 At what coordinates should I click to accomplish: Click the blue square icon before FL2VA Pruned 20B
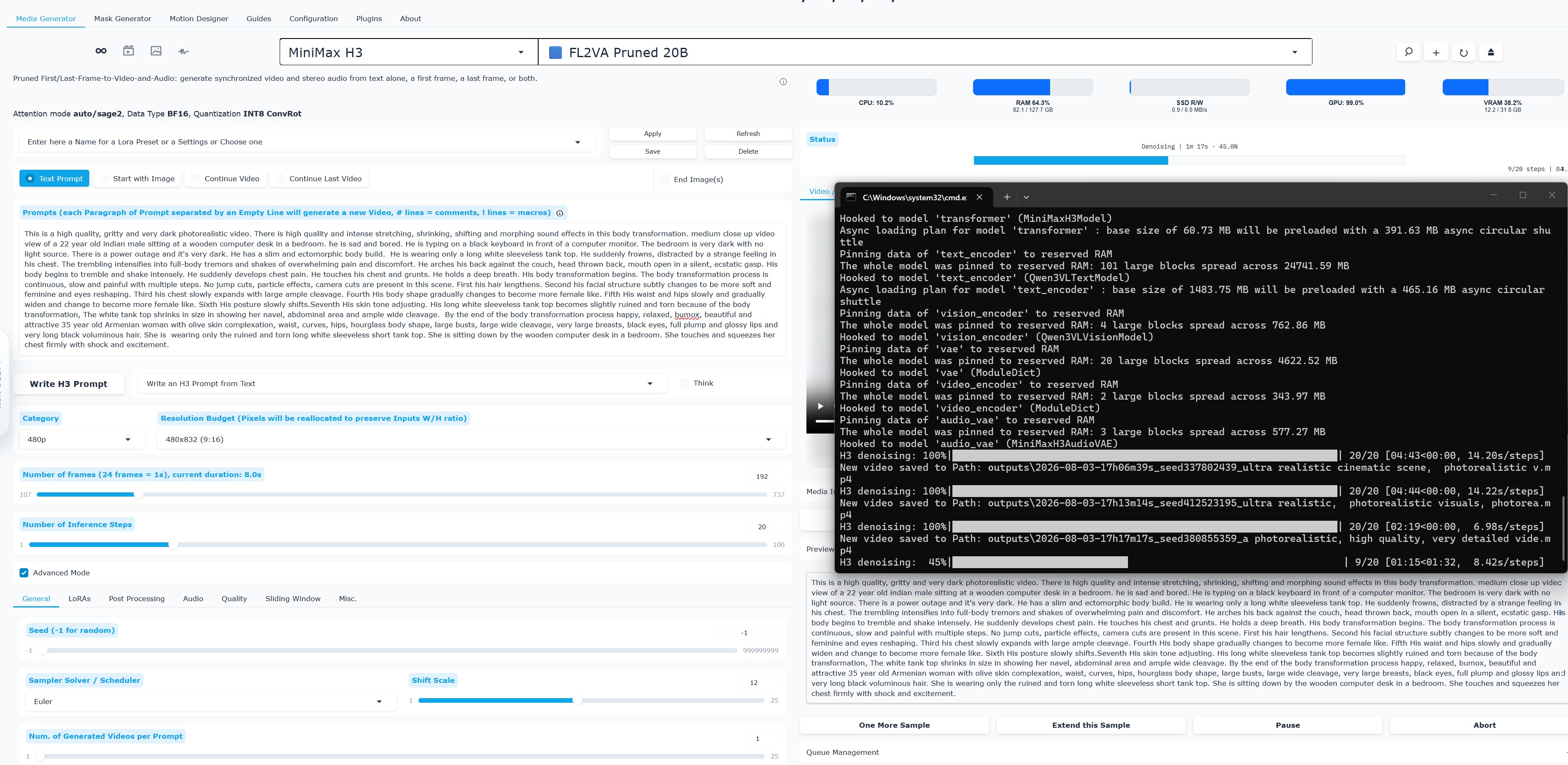click(x=555, y=52)
